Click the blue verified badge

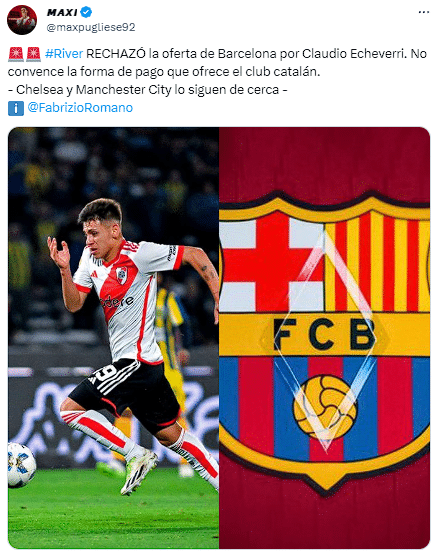[x=86, y=12]
